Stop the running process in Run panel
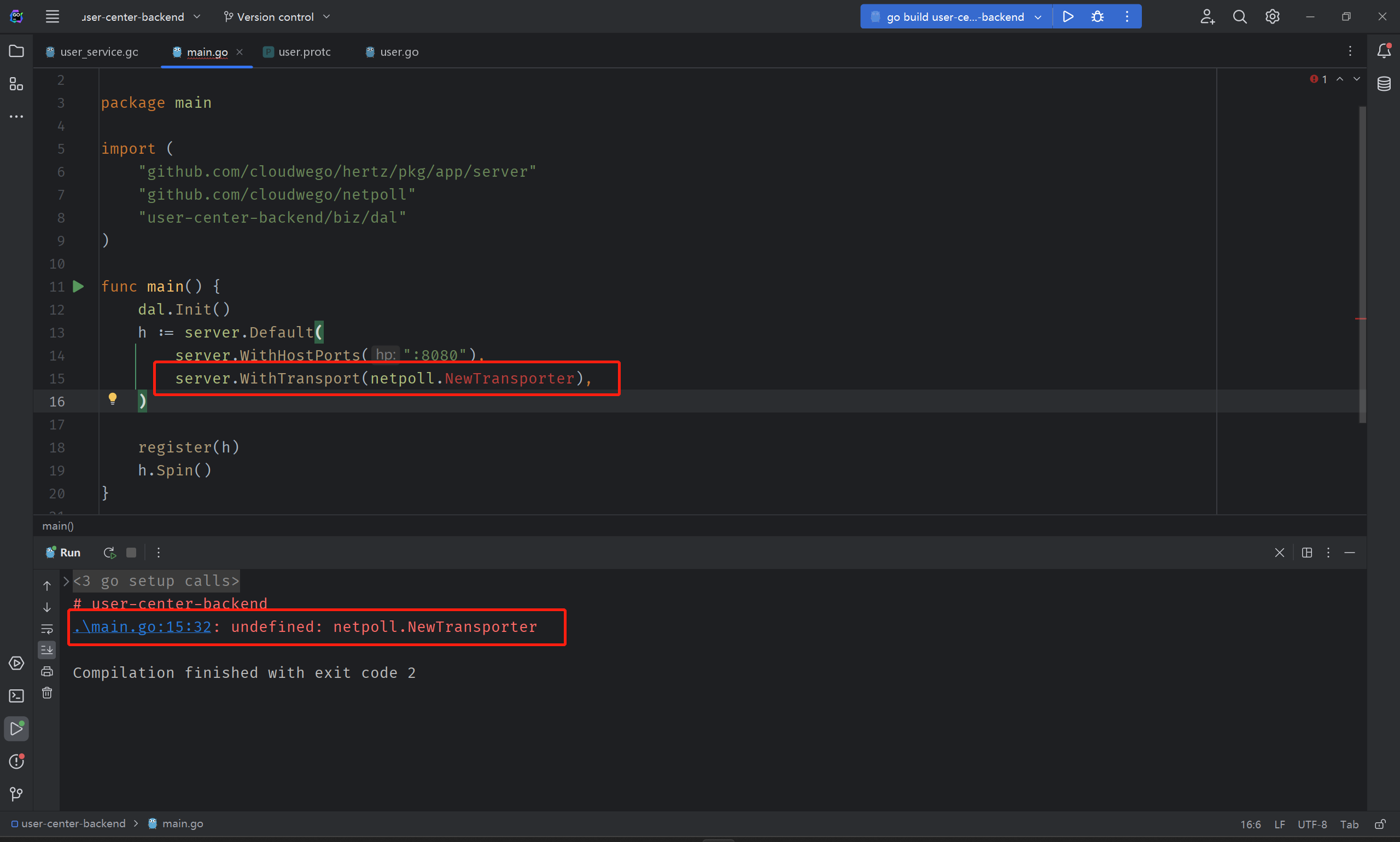Screen dimensions: 1400x842 (131, 553)
